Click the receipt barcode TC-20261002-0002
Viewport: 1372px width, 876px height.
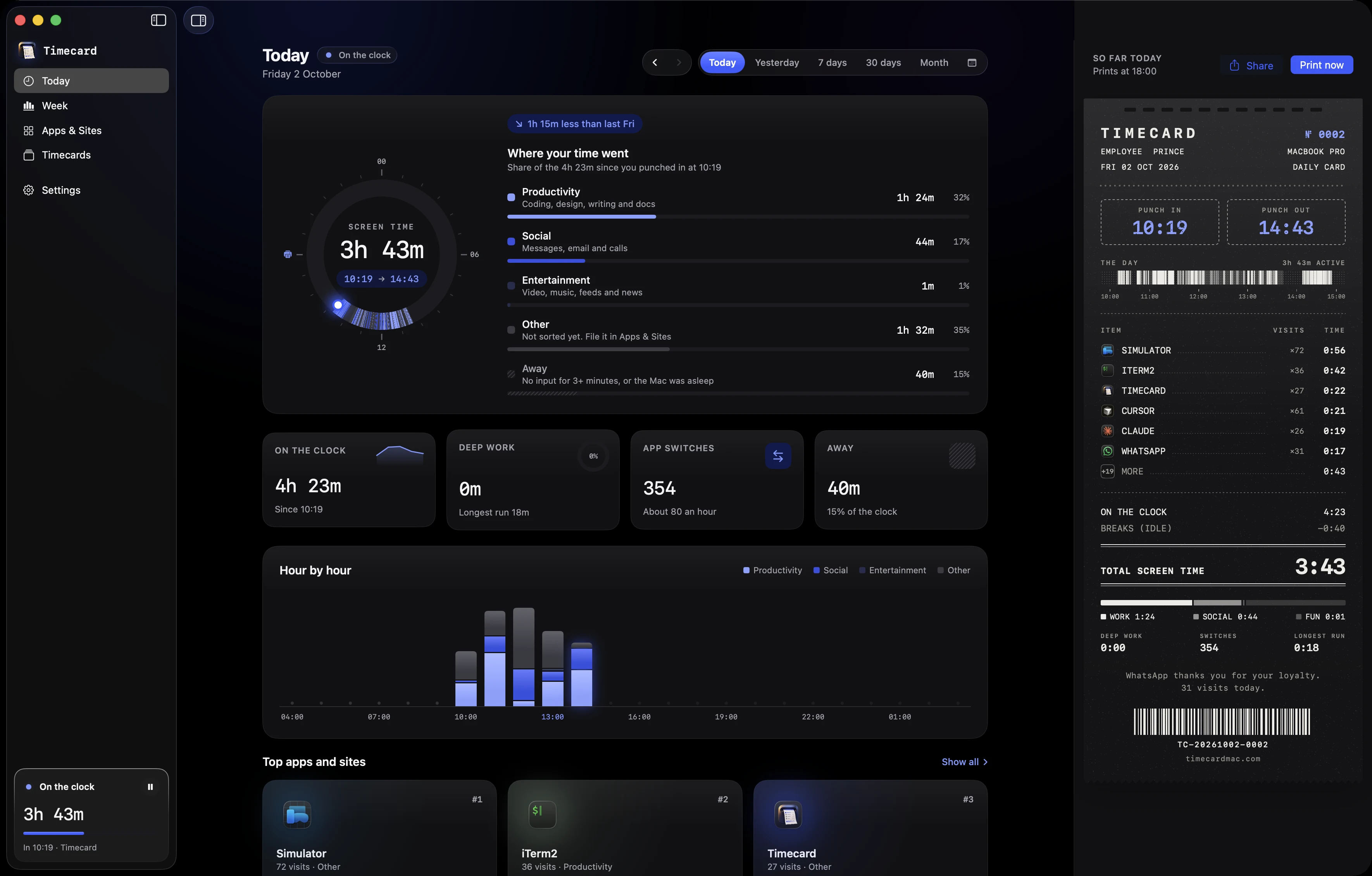point(1222,722)
